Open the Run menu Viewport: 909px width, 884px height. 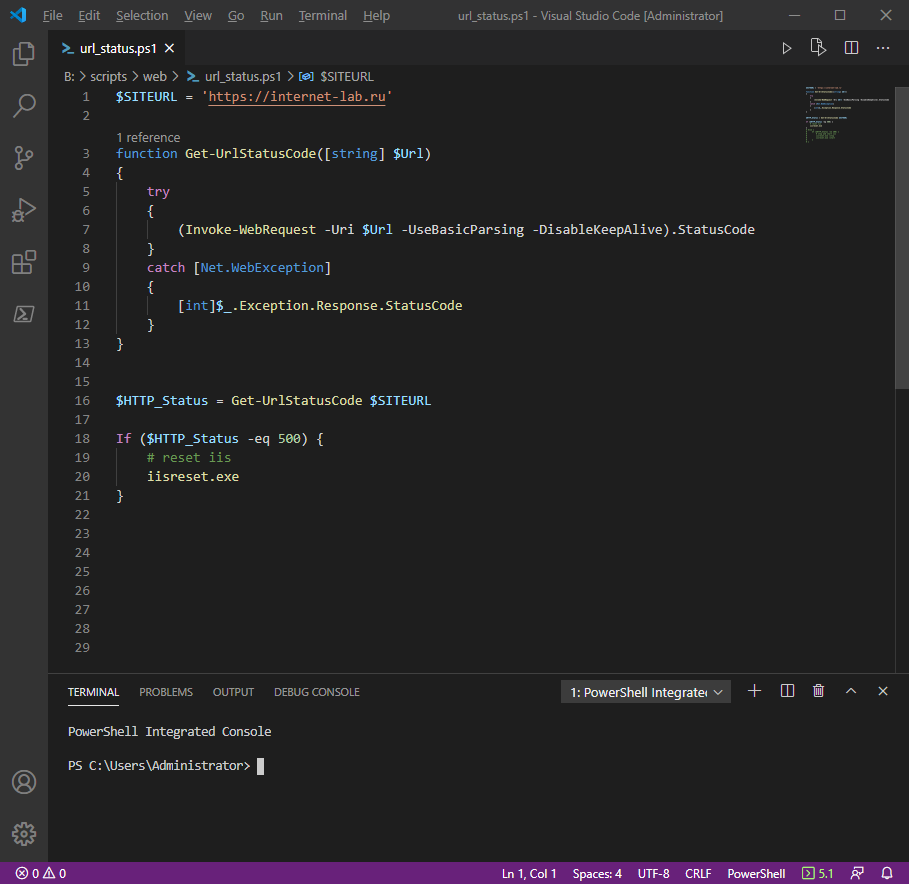click(x=271, y=16)
